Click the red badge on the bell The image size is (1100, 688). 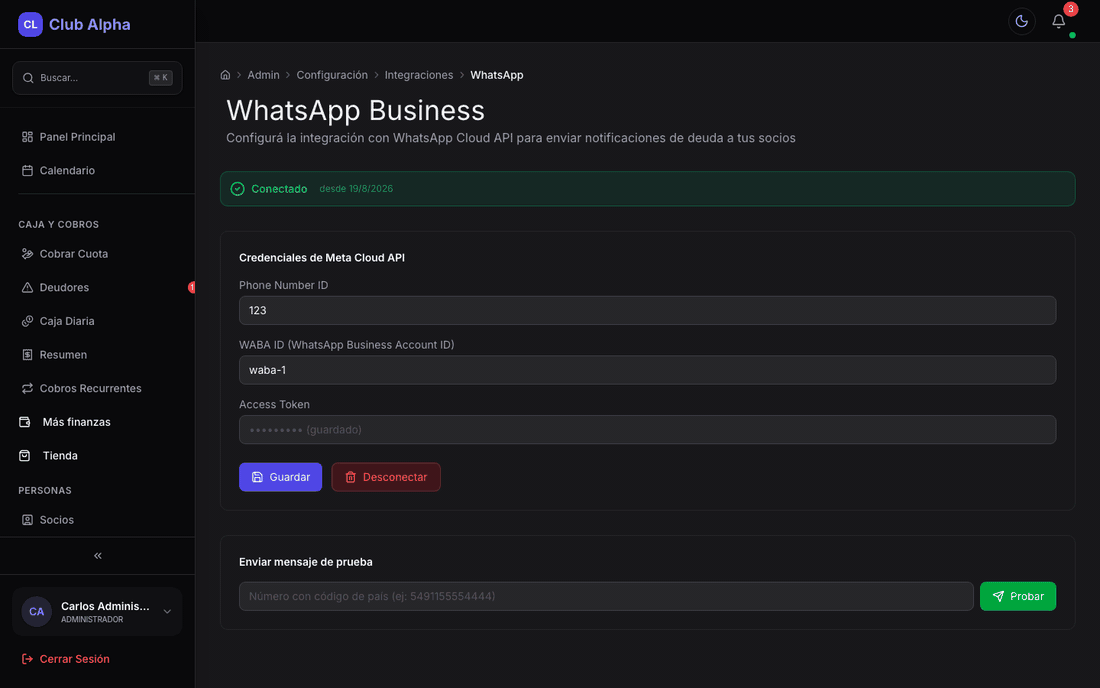(1071, 9)
